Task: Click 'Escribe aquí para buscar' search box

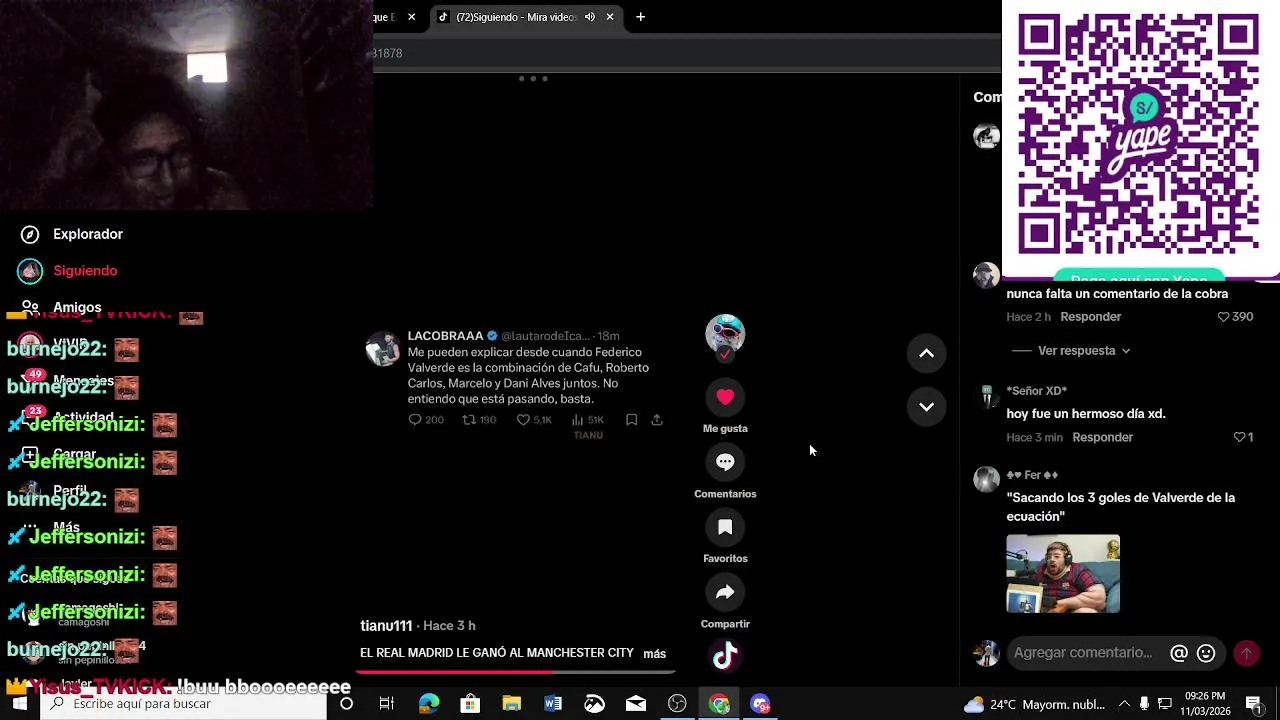Action: (x=183, y=704)
